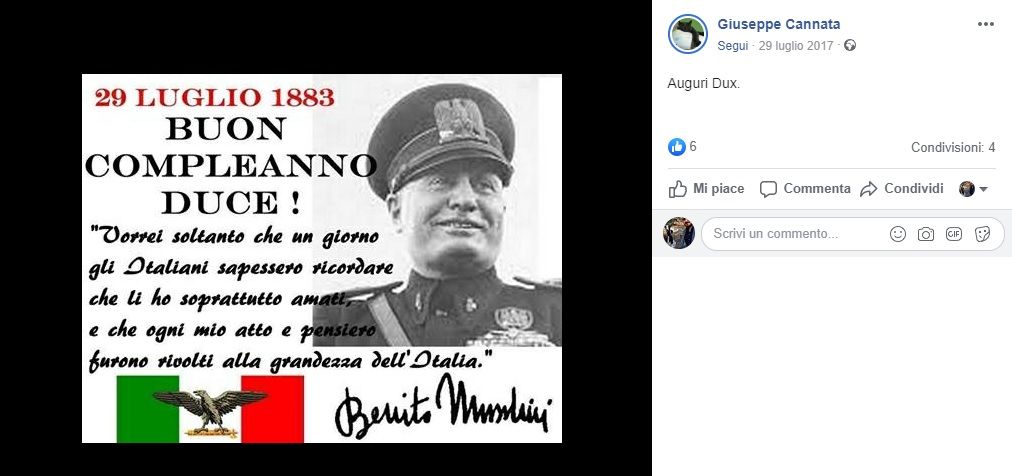Click the speech bubble icon beside Commenta
Image resolution: width=1012 pixels, height=476 pixels.
coord(768,190)
